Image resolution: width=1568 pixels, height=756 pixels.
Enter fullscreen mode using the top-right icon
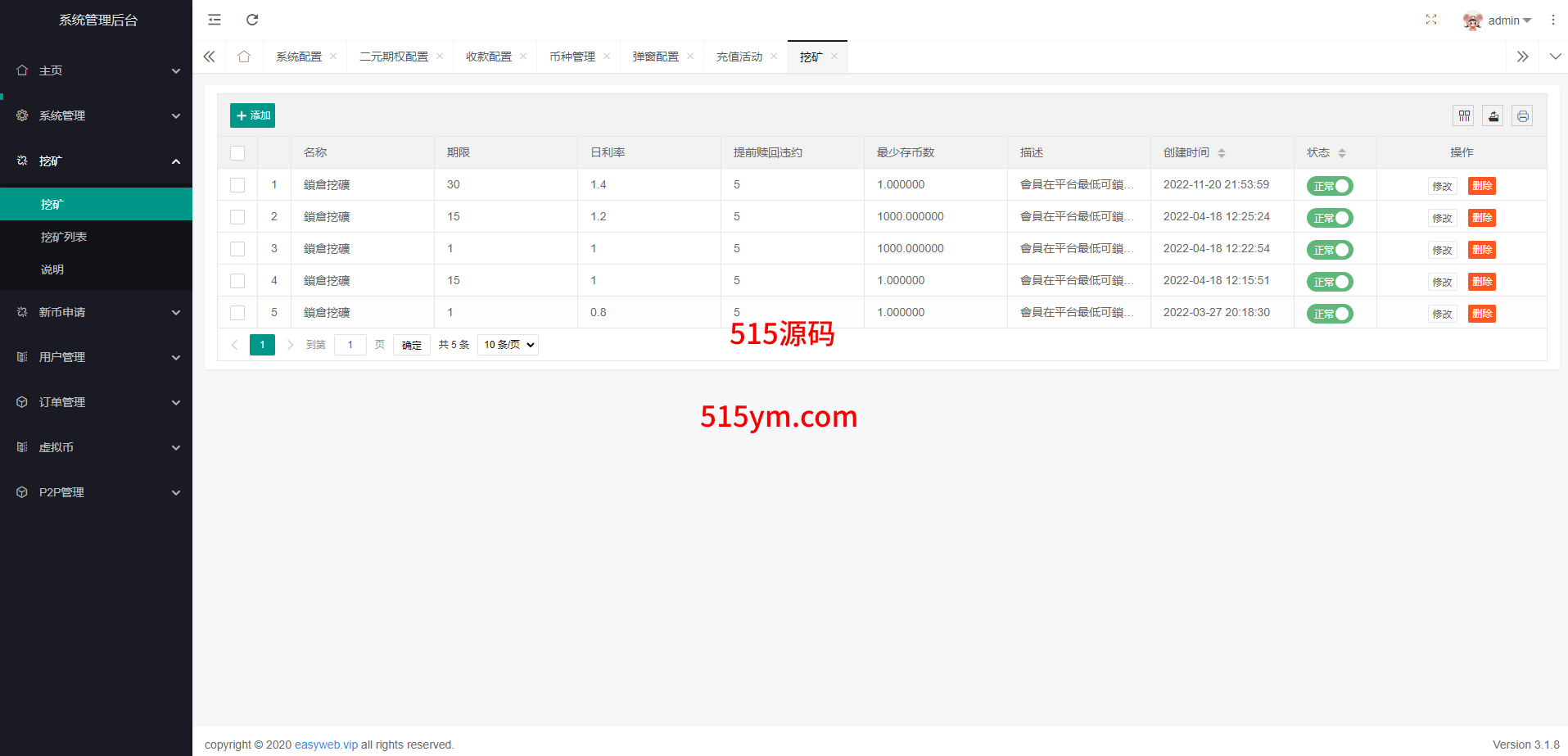click(x=1431, y=20)
